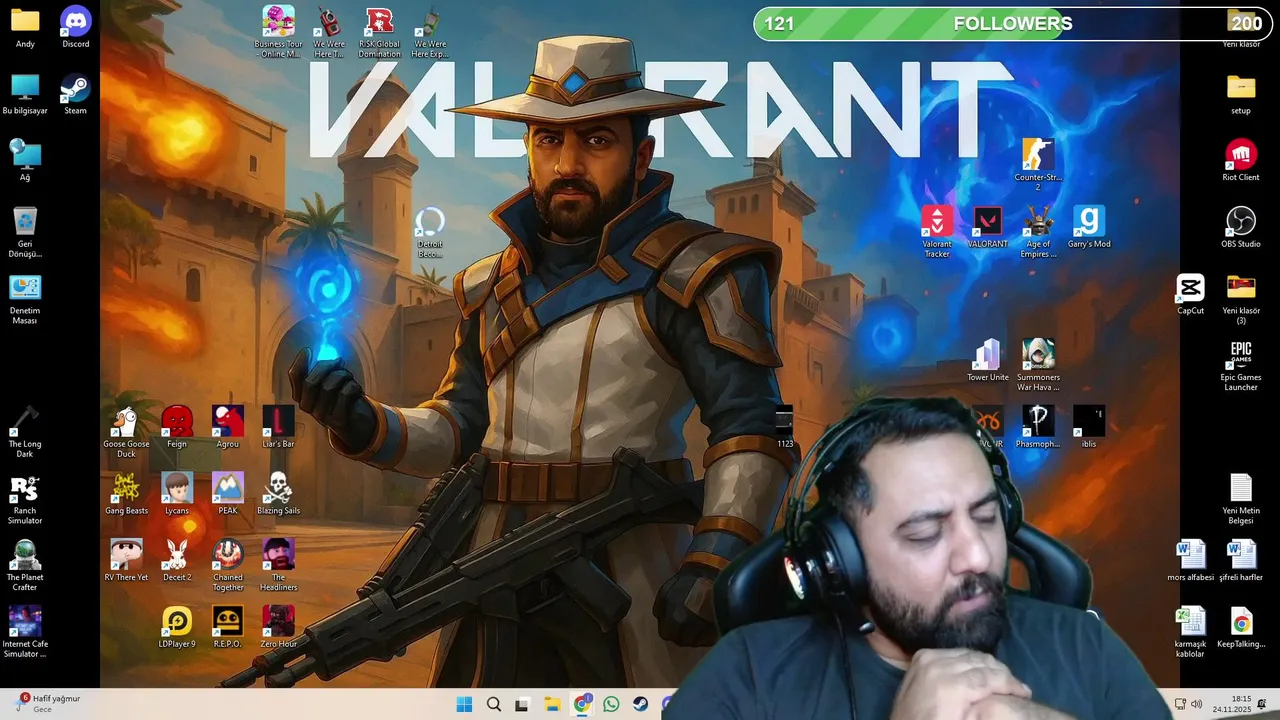The width and height of the screenshot is (1280, 720).
Task: Launch Goose Goose Duck shortcut
Action: pos(126,432)
